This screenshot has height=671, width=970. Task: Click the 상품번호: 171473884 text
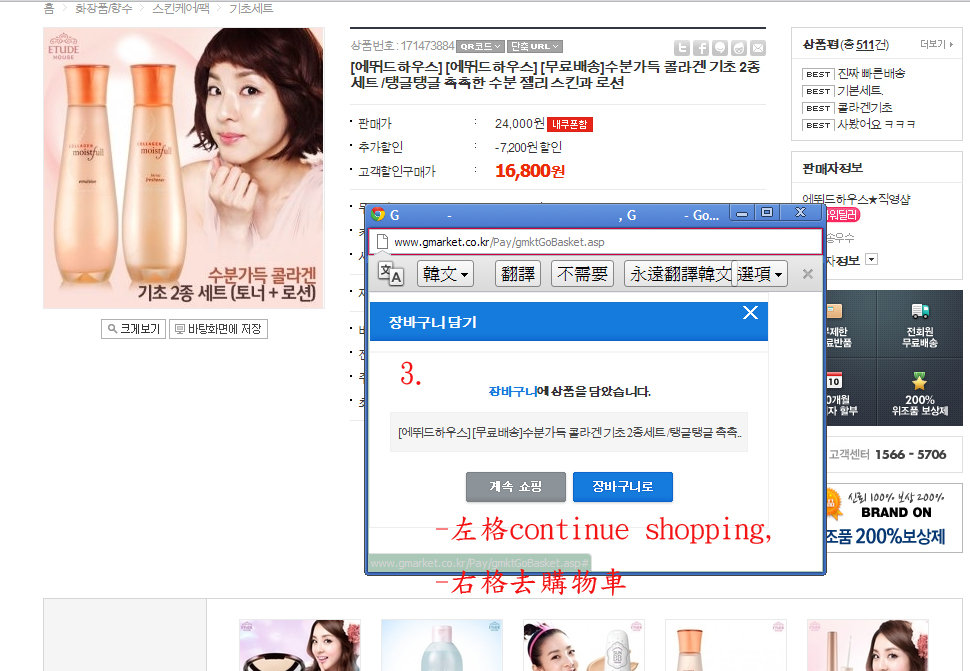pyautogui.click(x=402, y=46)
